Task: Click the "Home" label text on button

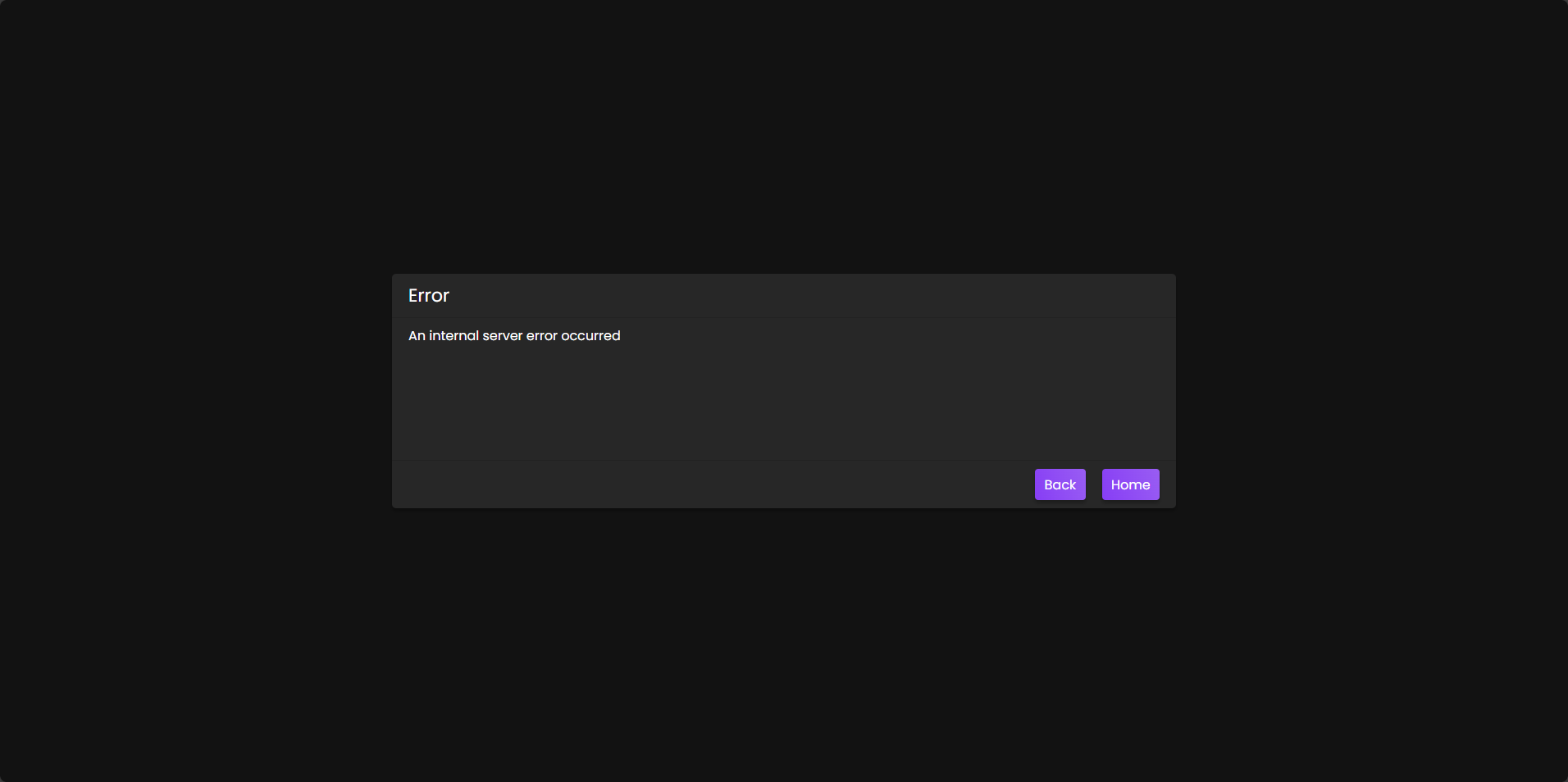Action: [x=1130, y=484]
